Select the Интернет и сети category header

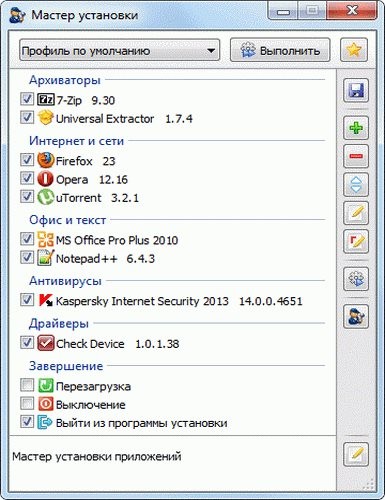click(x=76, y=141)
